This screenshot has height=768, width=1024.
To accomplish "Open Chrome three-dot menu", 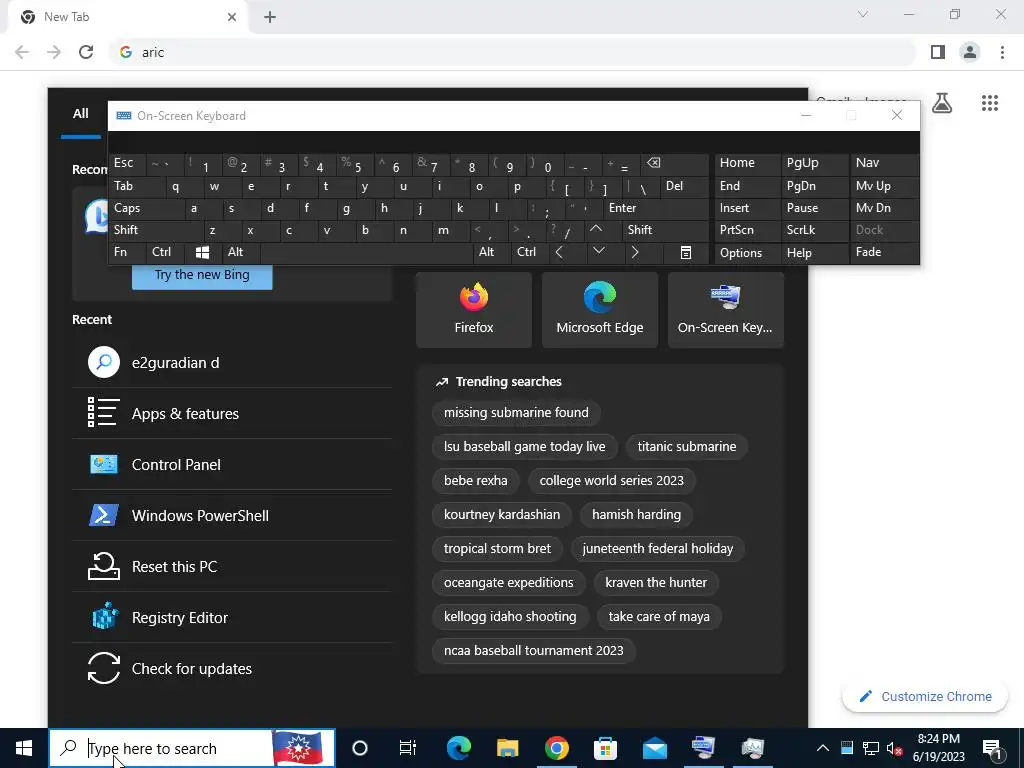I will (1002, 52).
